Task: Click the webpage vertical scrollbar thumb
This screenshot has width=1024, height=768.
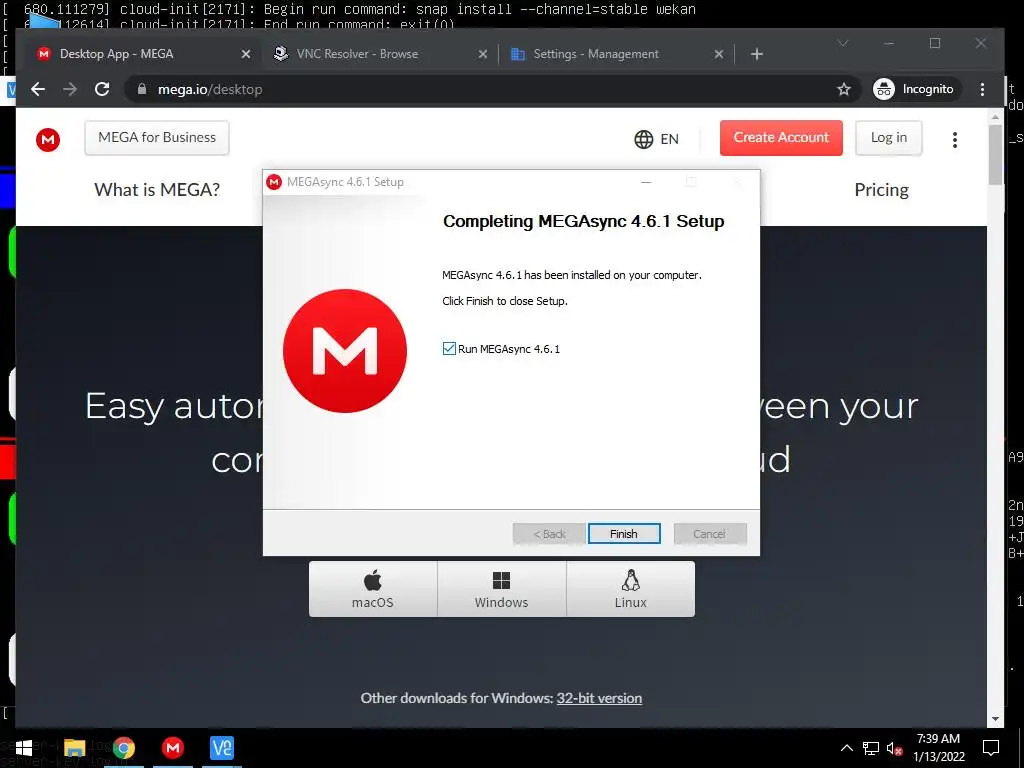Action: pyautogui.click(x=995, y=154)
